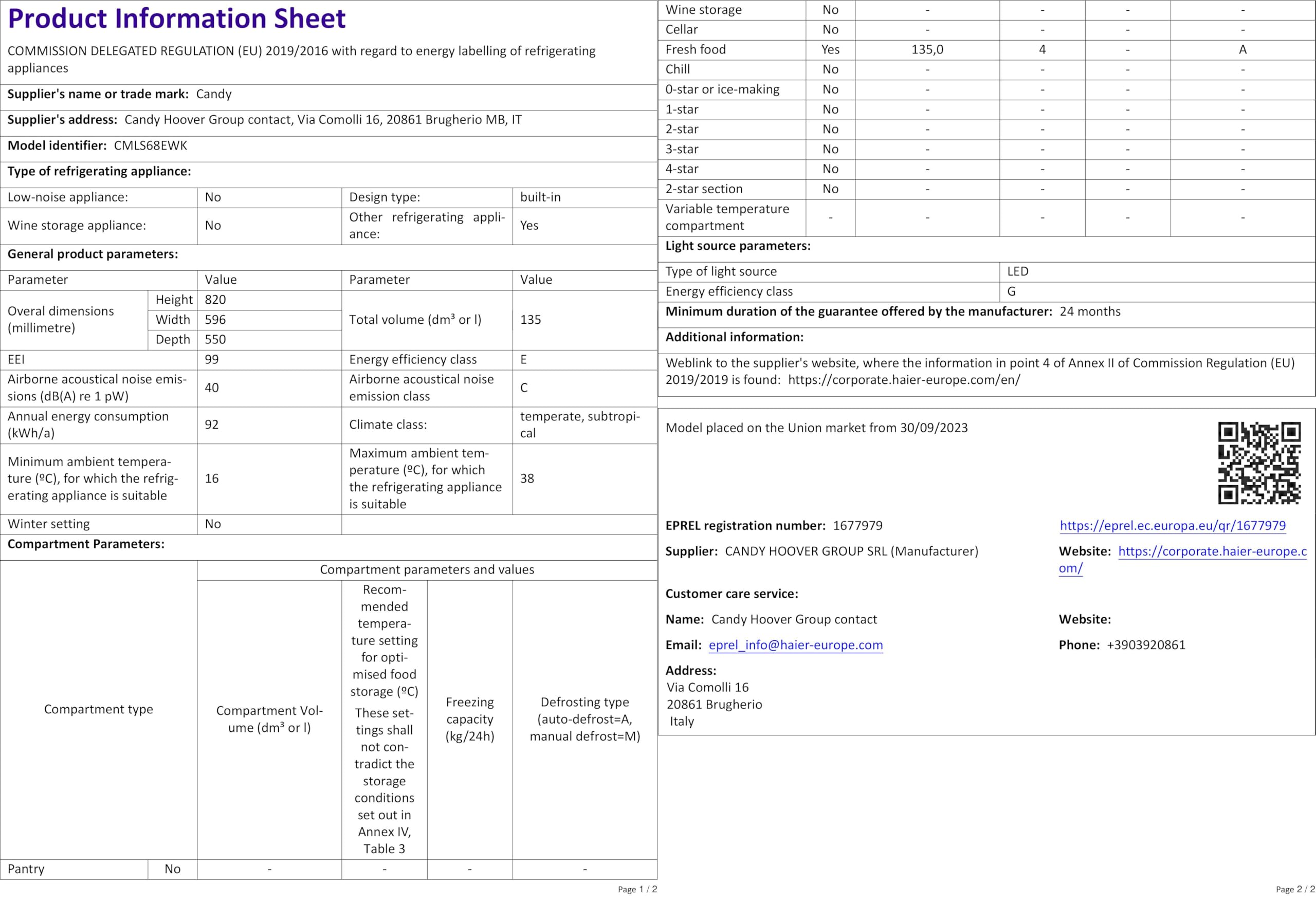This screenshot has height=904, width=1316.
Task: Click the 24 months guarantee duration text
Action: (x=1089, y=311)
